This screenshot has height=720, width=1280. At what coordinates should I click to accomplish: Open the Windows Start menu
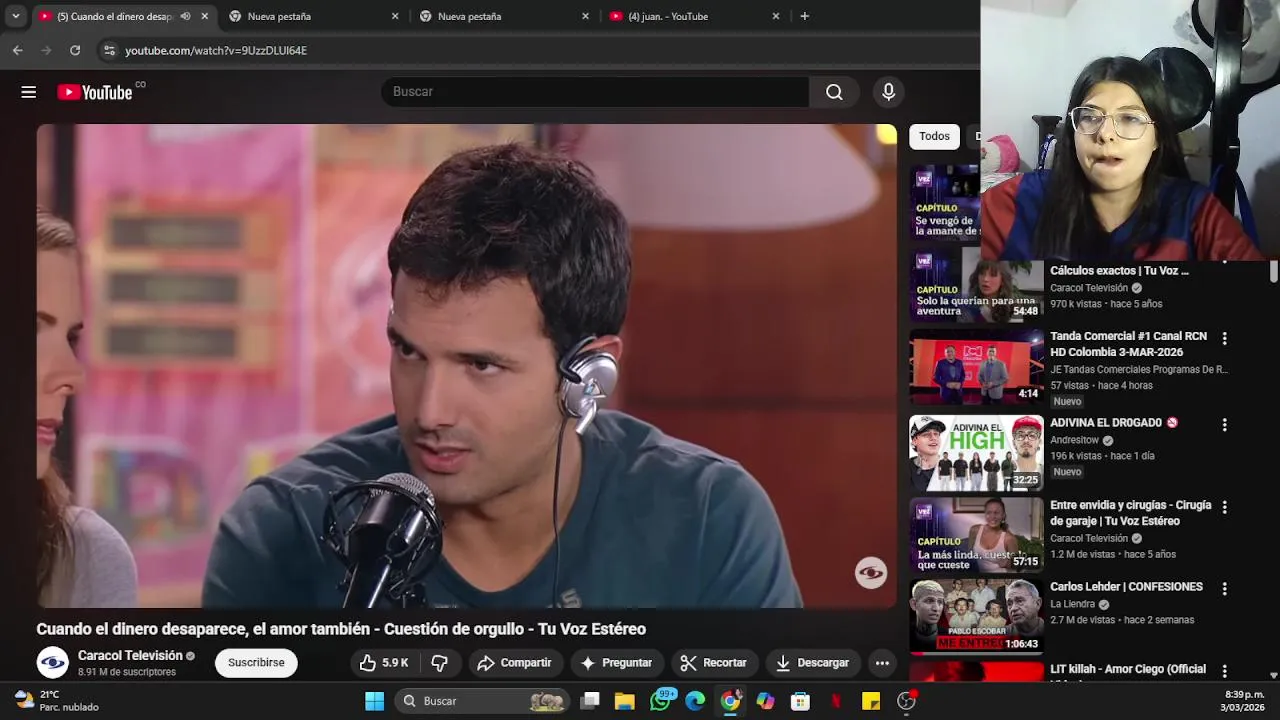point(375,701)
